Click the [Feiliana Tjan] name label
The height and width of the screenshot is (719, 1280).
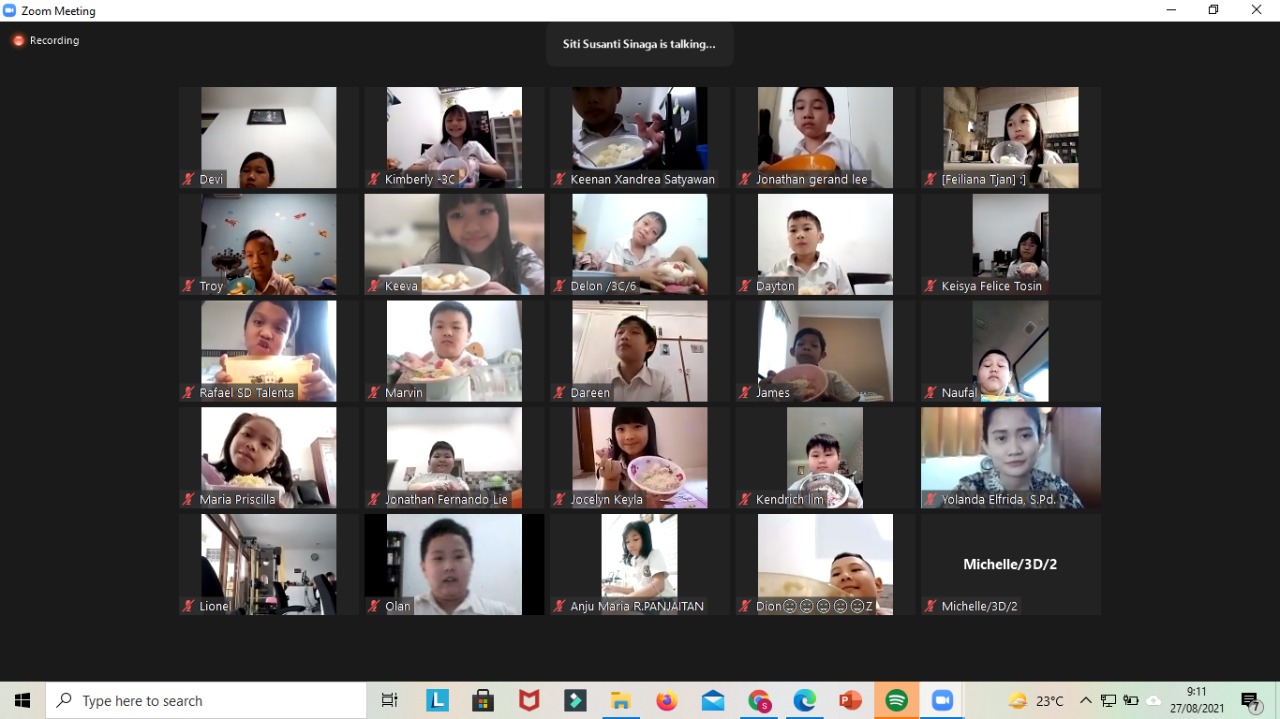tap(984, 180)
